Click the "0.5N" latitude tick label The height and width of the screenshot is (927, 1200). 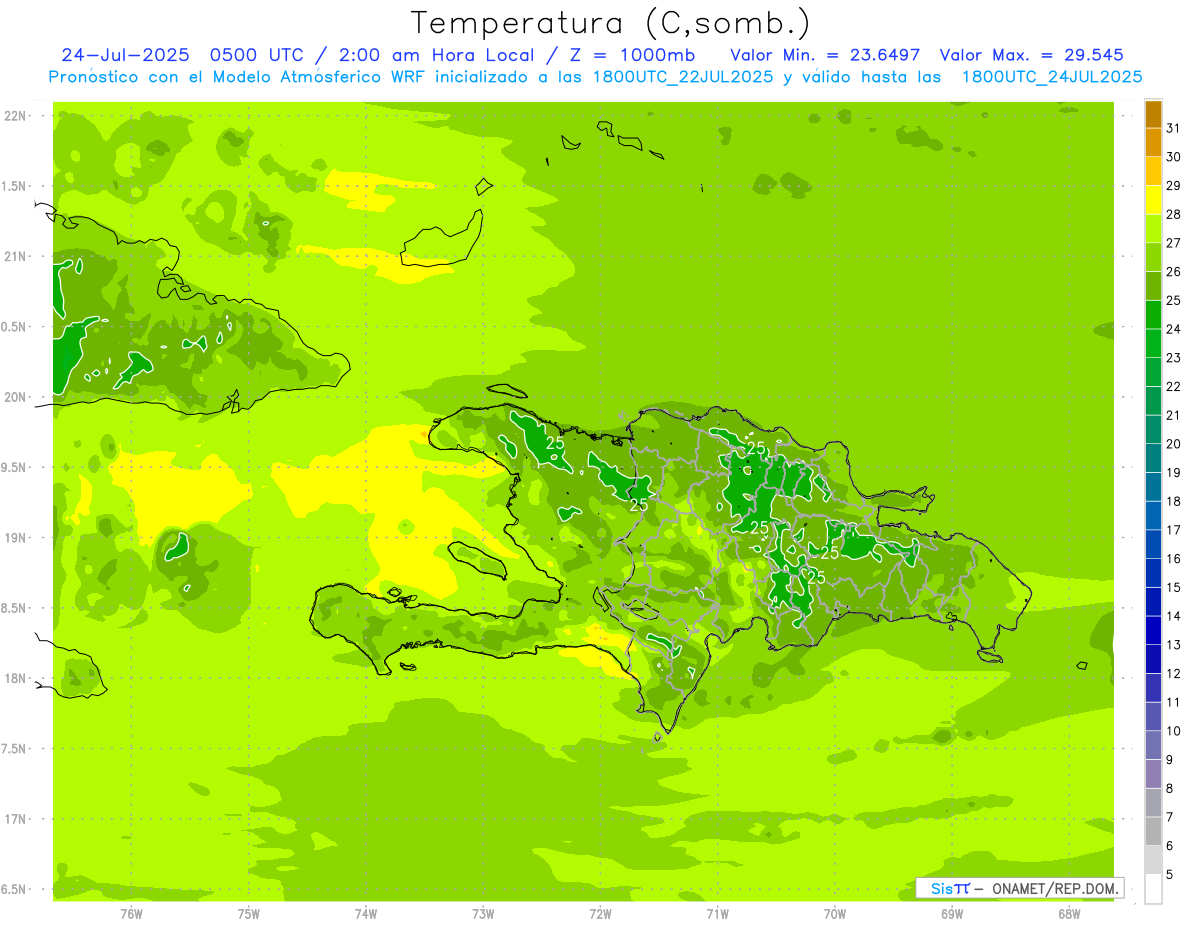tap(14, 327)
